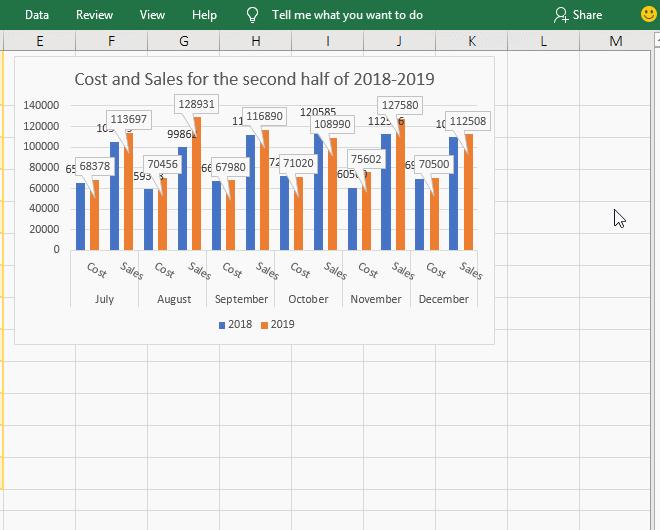Select column M header

(615, 41)
